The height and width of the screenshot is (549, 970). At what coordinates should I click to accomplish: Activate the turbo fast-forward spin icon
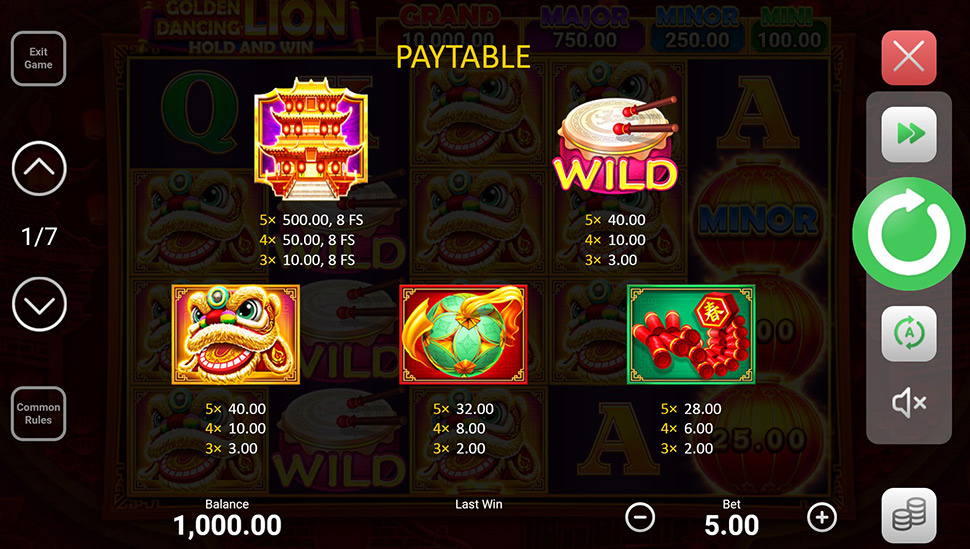909,134
